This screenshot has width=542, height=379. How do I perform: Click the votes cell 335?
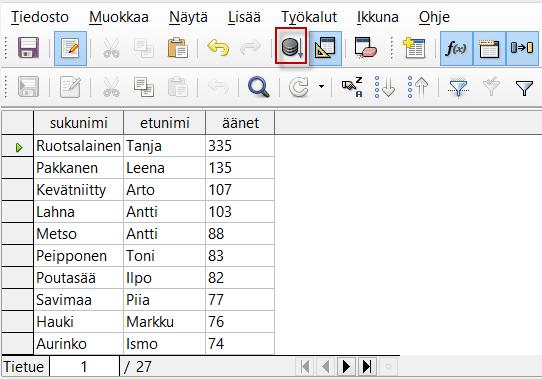coord(240,146)
